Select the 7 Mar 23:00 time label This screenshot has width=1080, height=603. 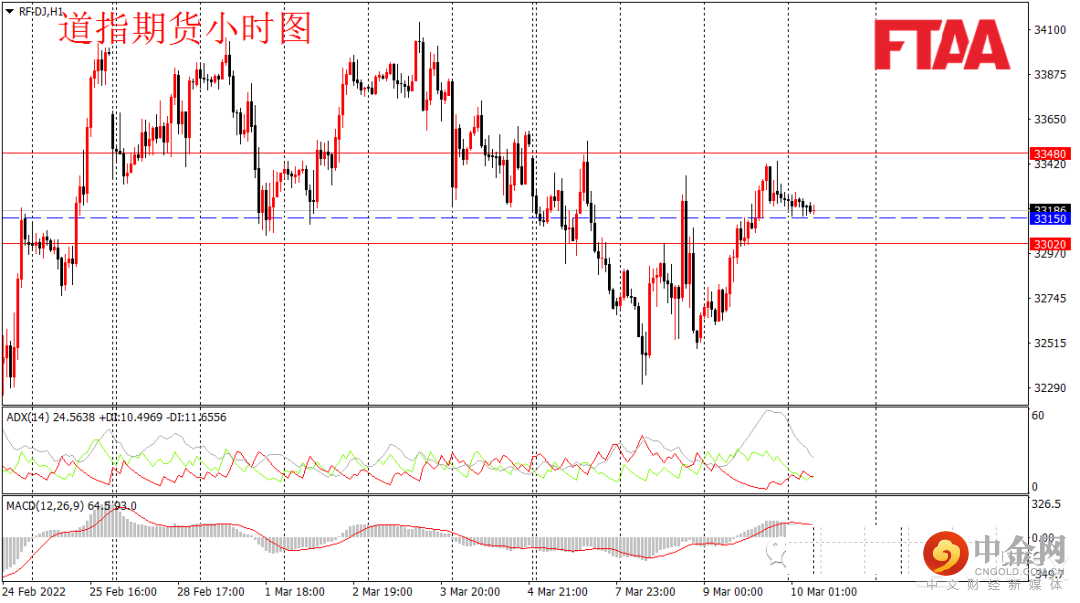pos(645,591)
